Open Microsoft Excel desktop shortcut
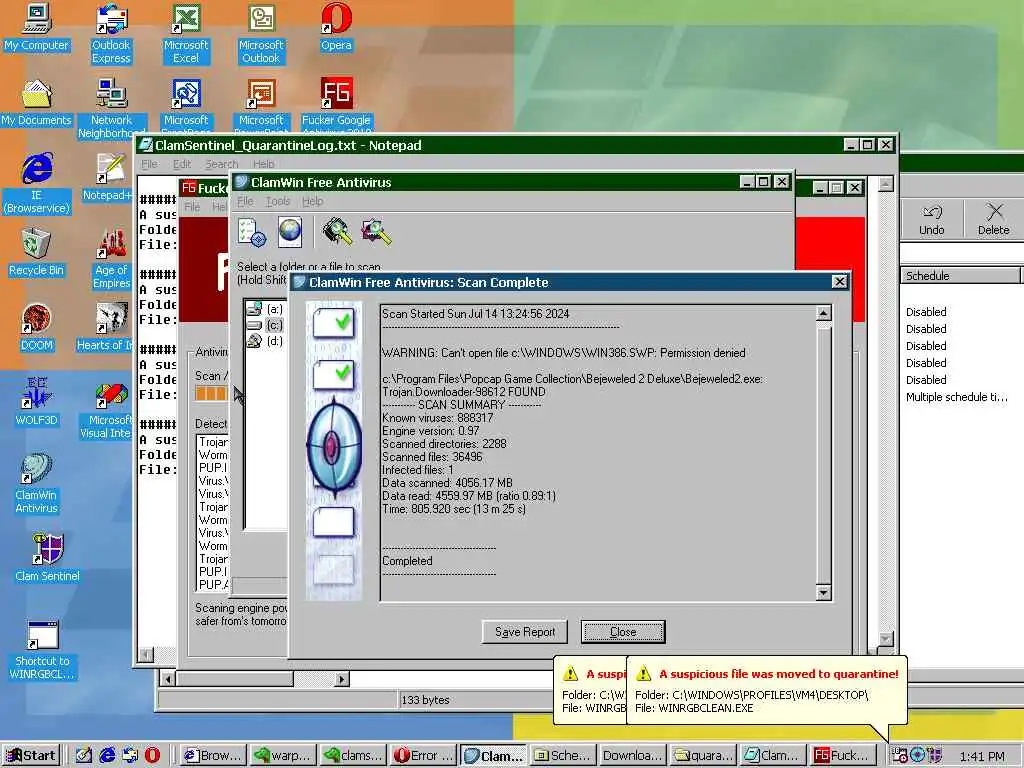This screenshot has width=1024, height=768. pyautogui.click(x=186, y=33)
